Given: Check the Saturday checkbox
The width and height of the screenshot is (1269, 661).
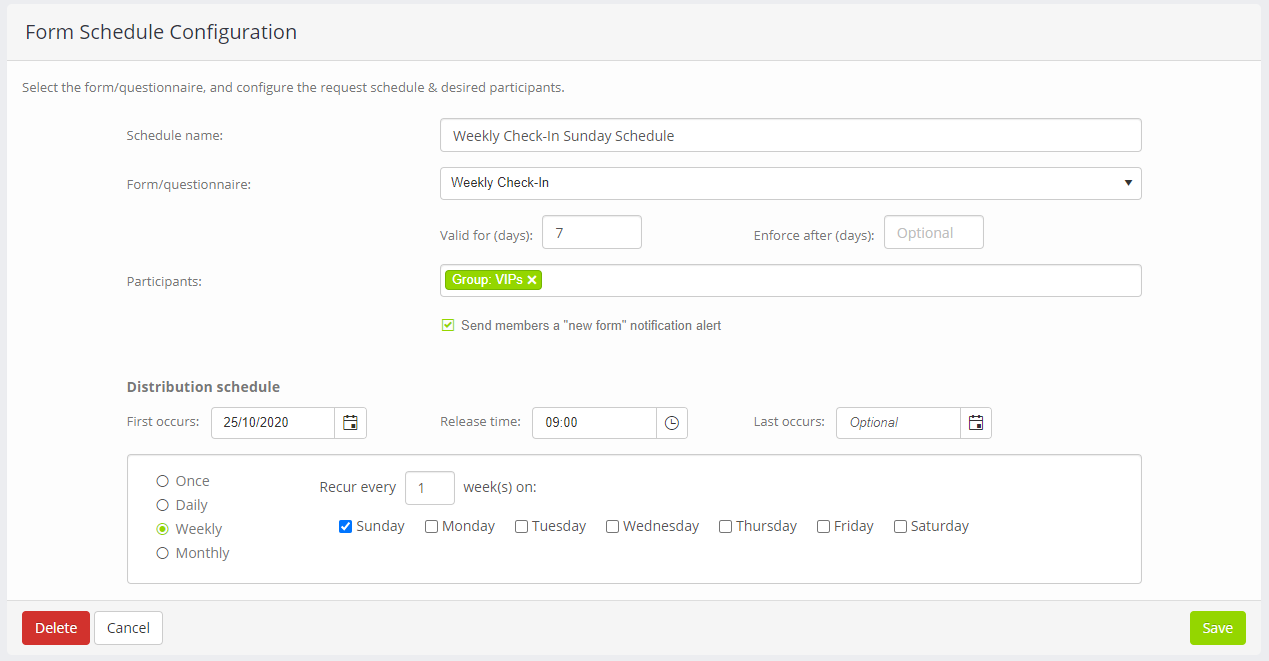Looking at the screenshot, I should coord(900,526).
